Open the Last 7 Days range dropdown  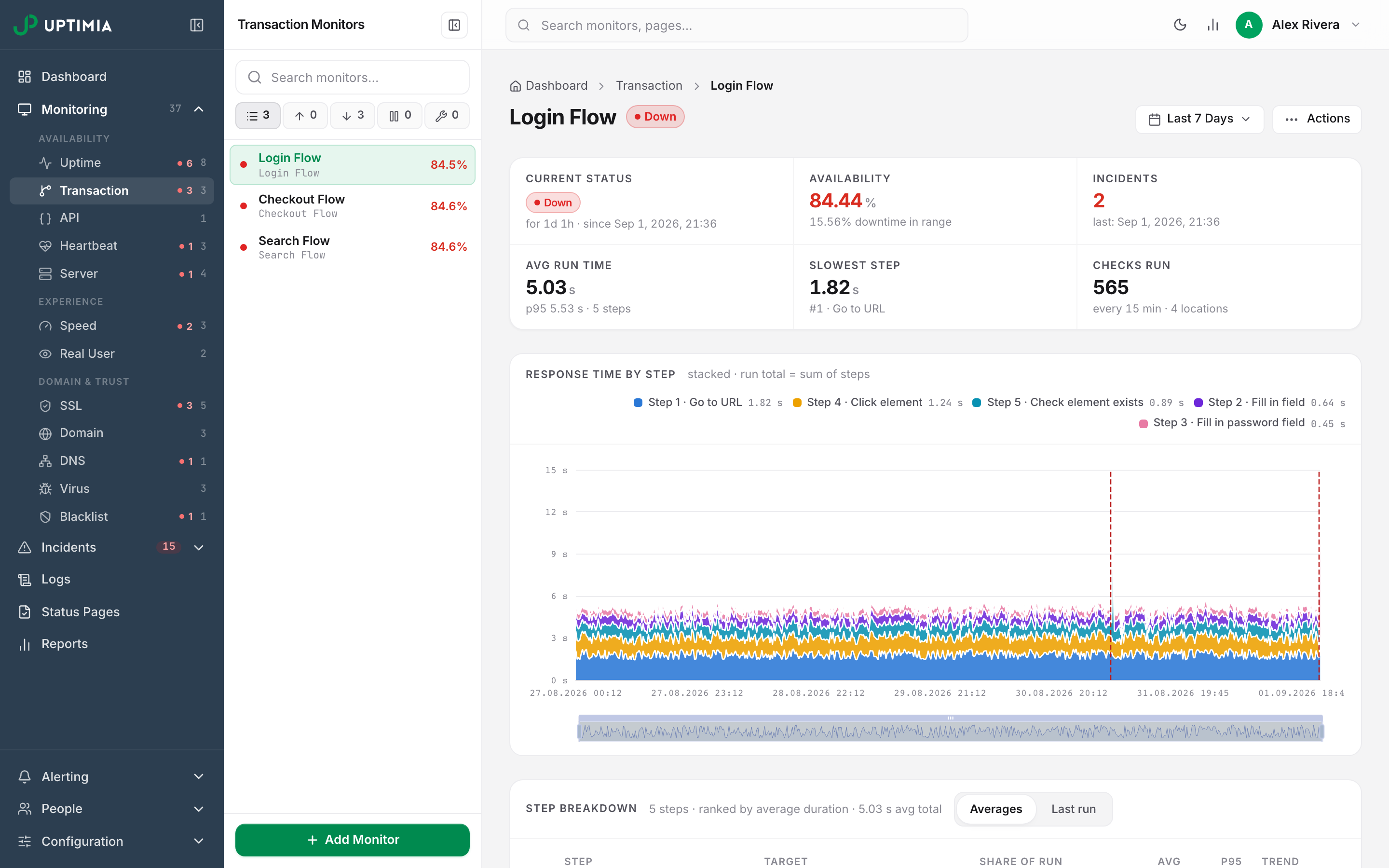click(1199, 119)
